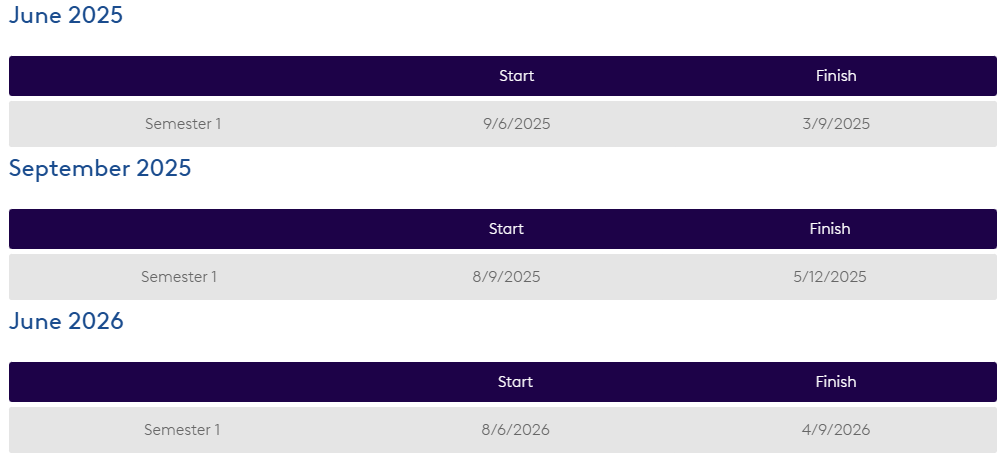This screenshot has height=461, width=998.
Task: Select the 8/6/2026 start date
Action: pos(515,430)
